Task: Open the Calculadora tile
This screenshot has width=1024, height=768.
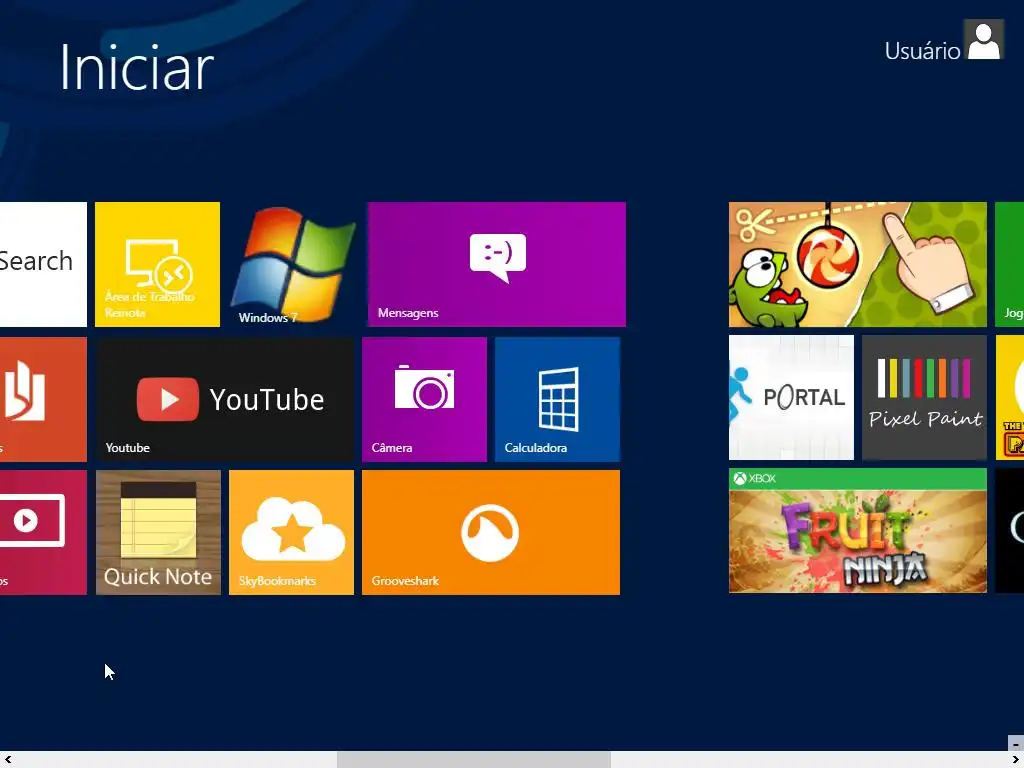Action: [x=558, y=400]
